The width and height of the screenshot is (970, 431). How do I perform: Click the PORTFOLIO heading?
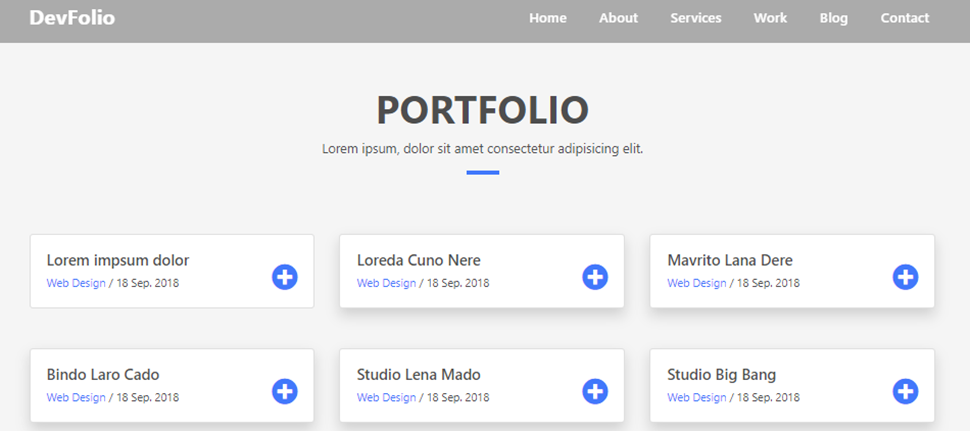click(483, 110)
